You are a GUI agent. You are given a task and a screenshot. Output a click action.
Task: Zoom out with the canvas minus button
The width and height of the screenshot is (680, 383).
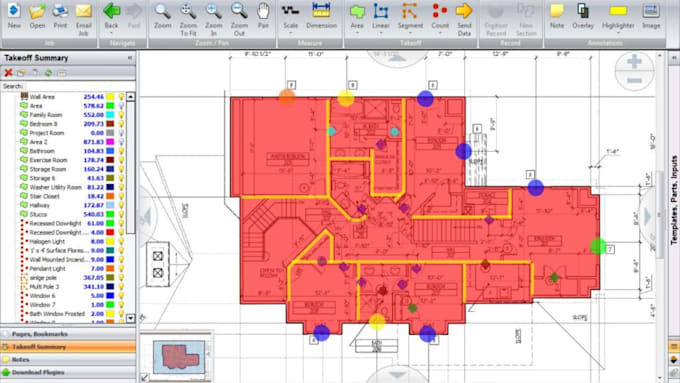point(634,81)
